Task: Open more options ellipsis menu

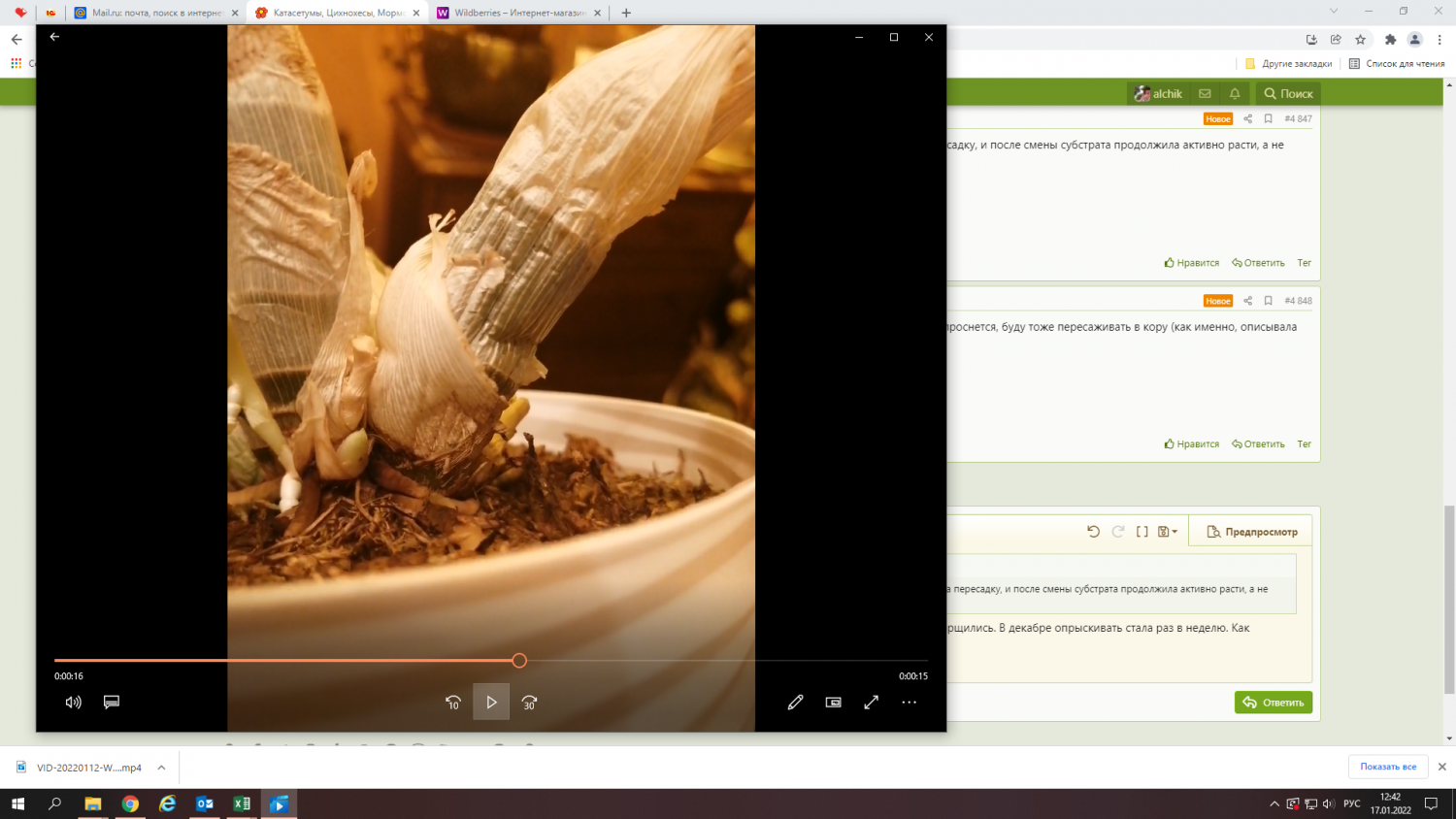Action: (x=909, y=702)
